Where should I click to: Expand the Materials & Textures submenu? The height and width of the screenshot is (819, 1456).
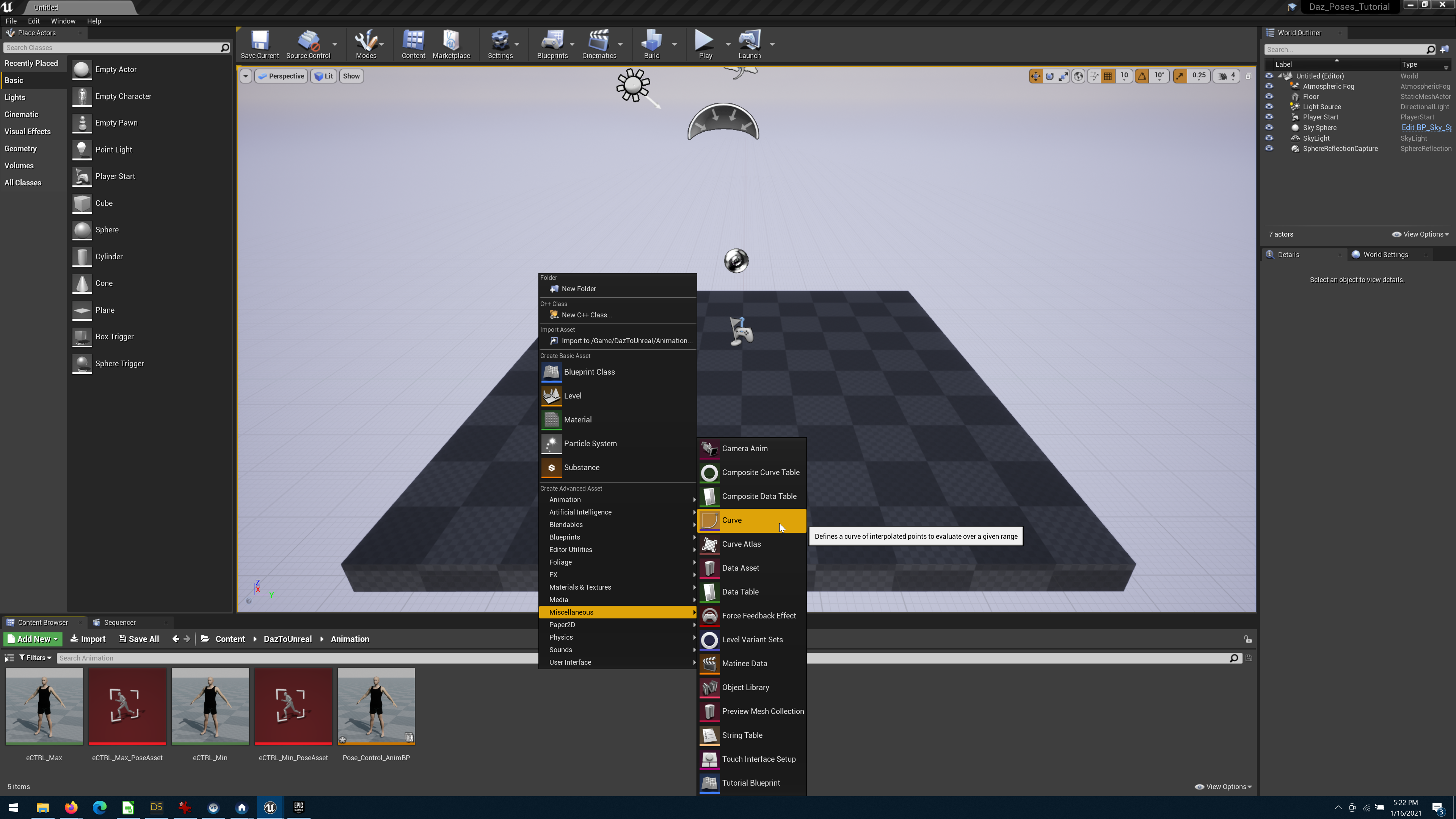617,587
